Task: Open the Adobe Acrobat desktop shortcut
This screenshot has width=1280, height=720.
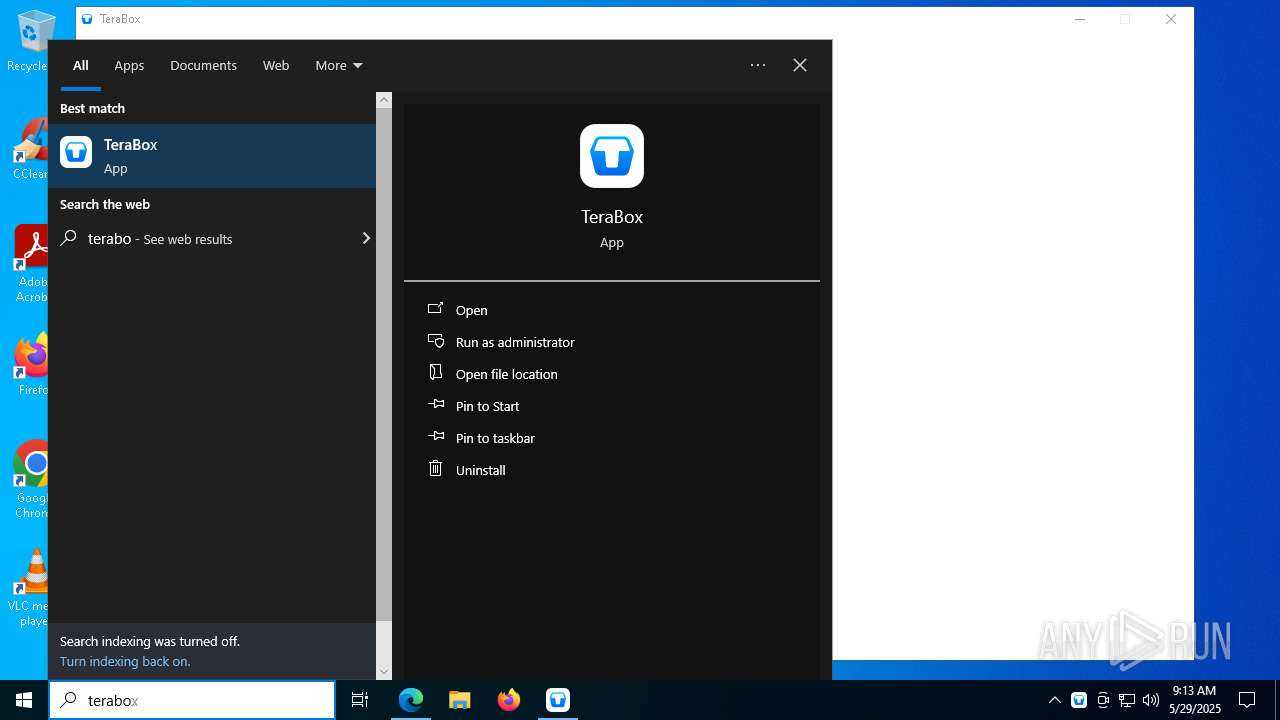Action: 32,264
